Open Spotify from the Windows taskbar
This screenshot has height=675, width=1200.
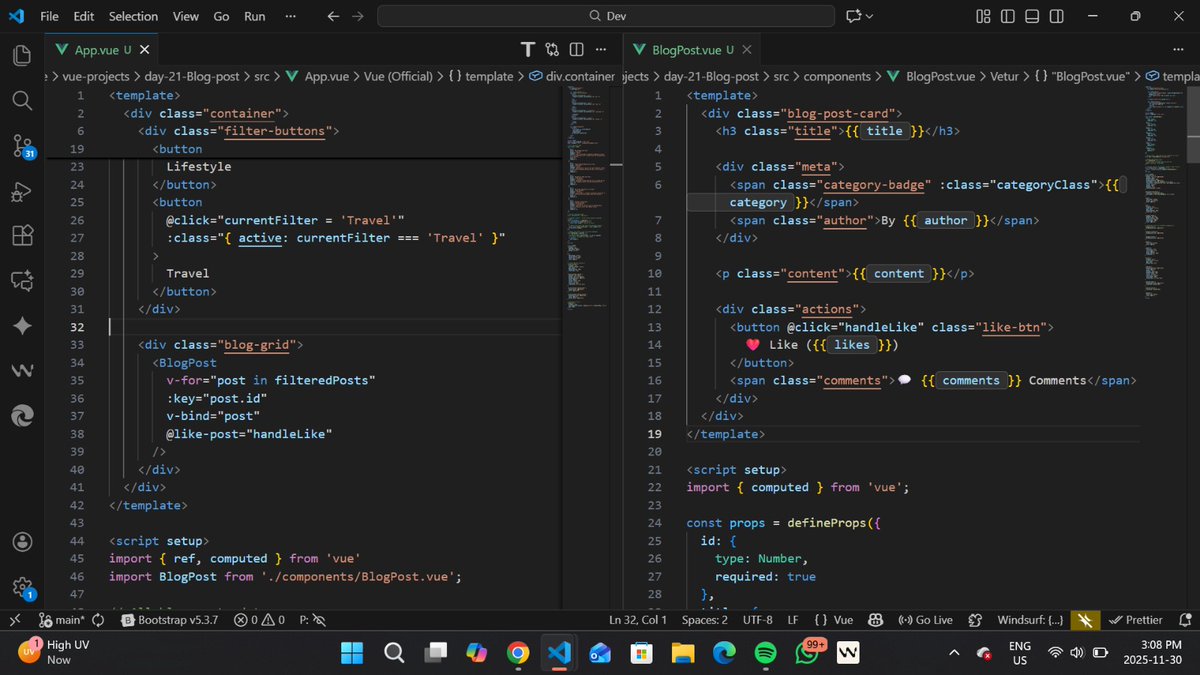763,653
